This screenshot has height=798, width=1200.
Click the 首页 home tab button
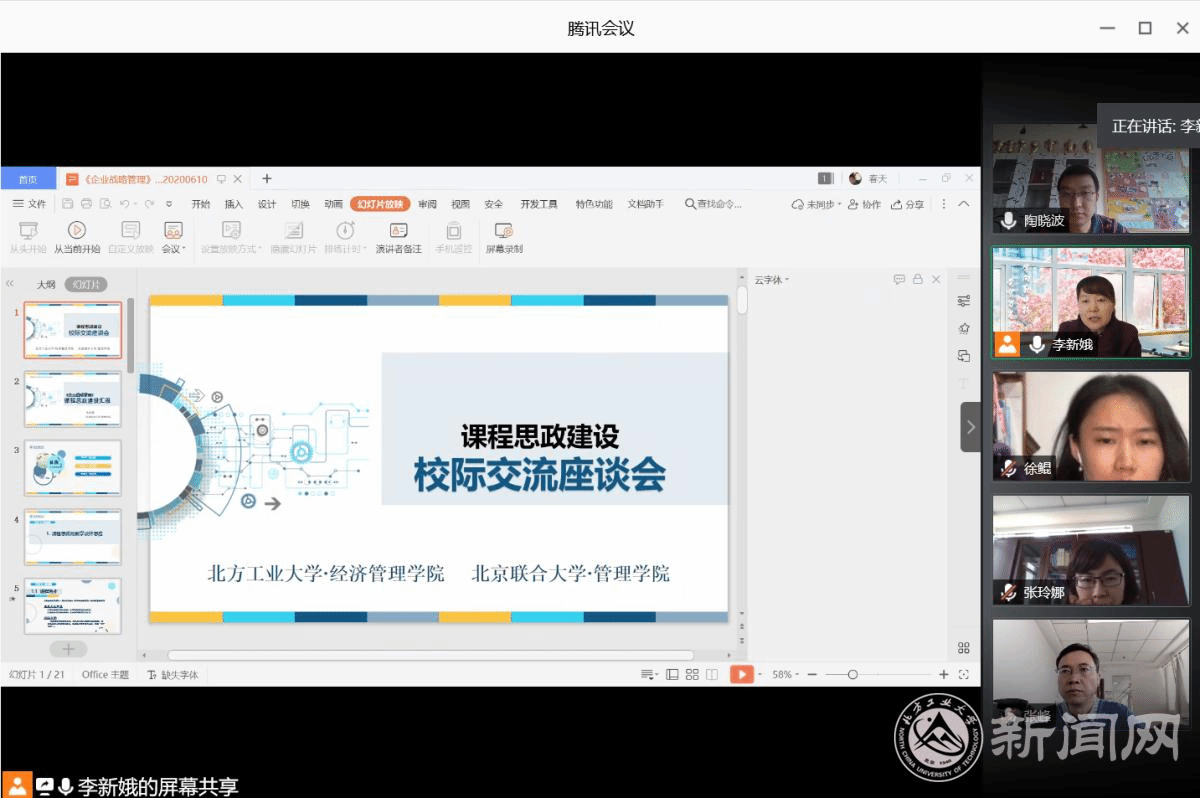pyautogui.click(x=28, y=179)
